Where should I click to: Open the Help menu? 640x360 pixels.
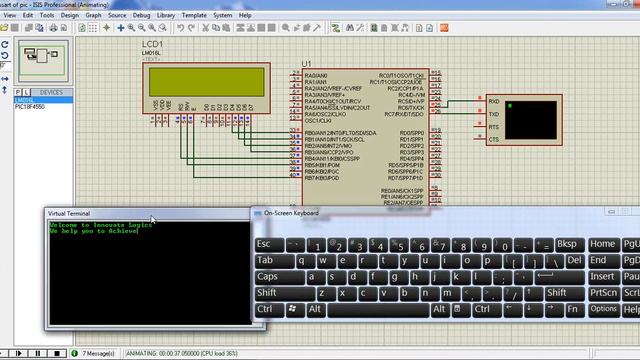(245, 15)
